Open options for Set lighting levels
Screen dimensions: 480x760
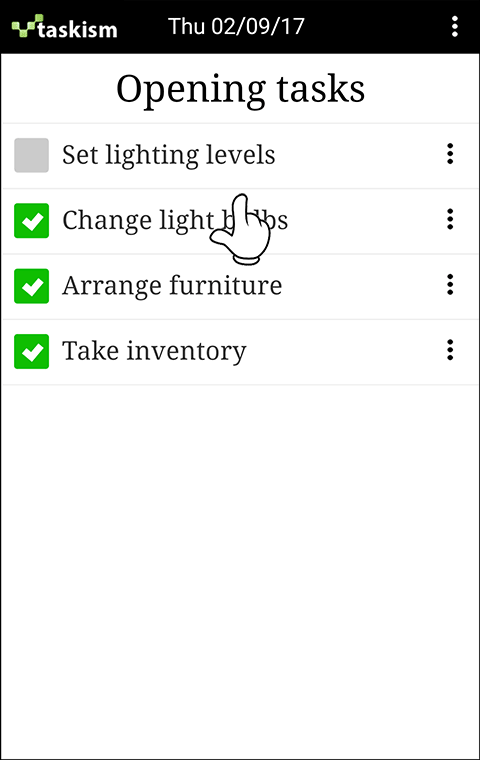tap(450, 154)
